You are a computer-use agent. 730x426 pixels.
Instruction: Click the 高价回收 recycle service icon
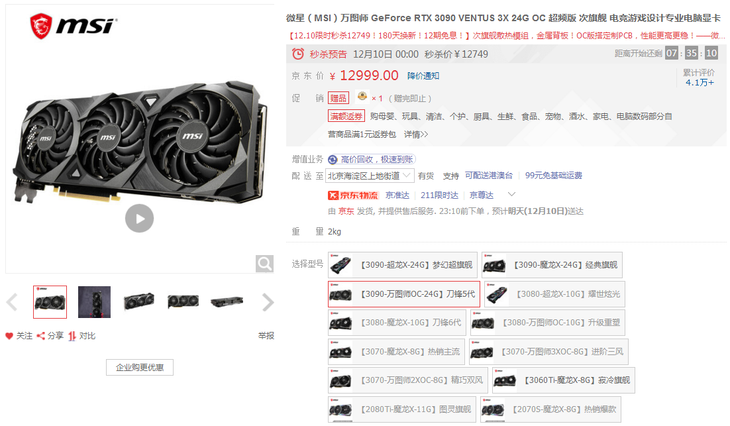[x=332, y=160]
